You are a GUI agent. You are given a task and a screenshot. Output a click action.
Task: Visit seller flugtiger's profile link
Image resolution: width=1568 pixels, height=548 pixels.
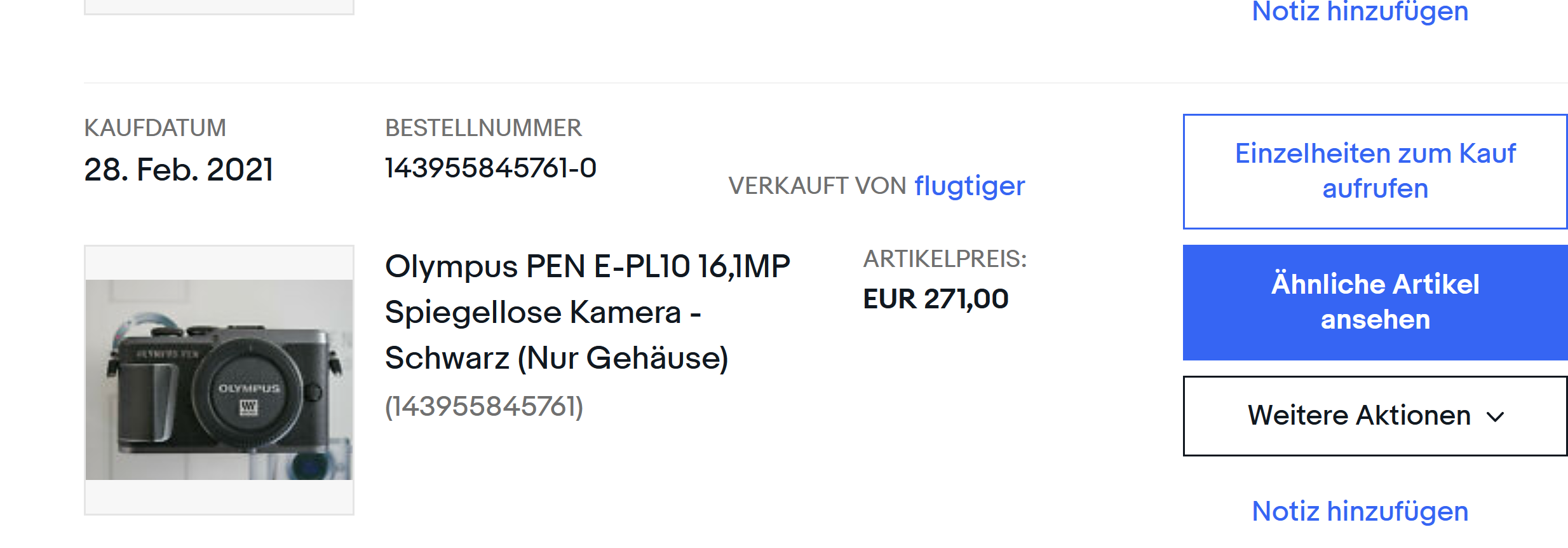tap(970, 186)
